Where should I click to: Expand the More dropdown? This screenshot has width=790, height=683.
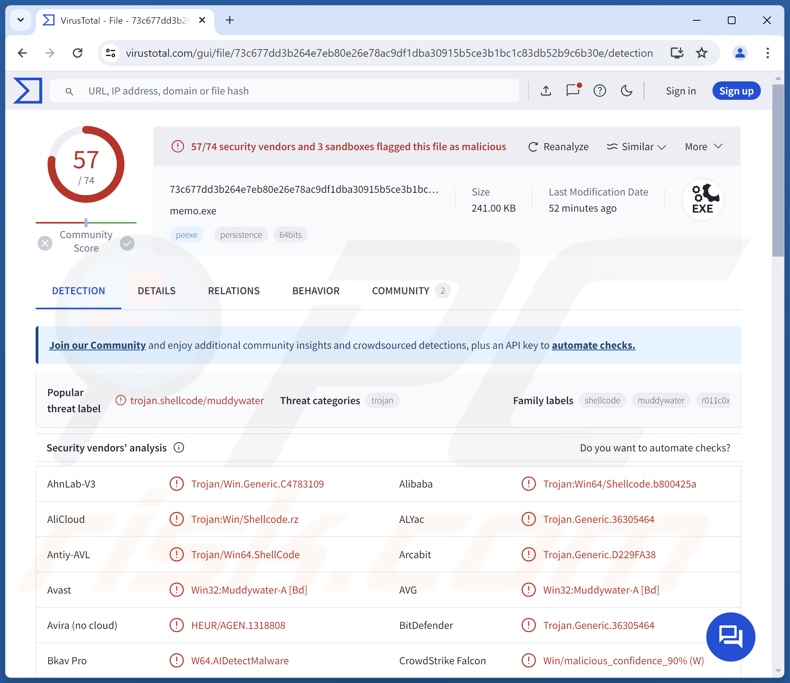(x=703, y=147)
